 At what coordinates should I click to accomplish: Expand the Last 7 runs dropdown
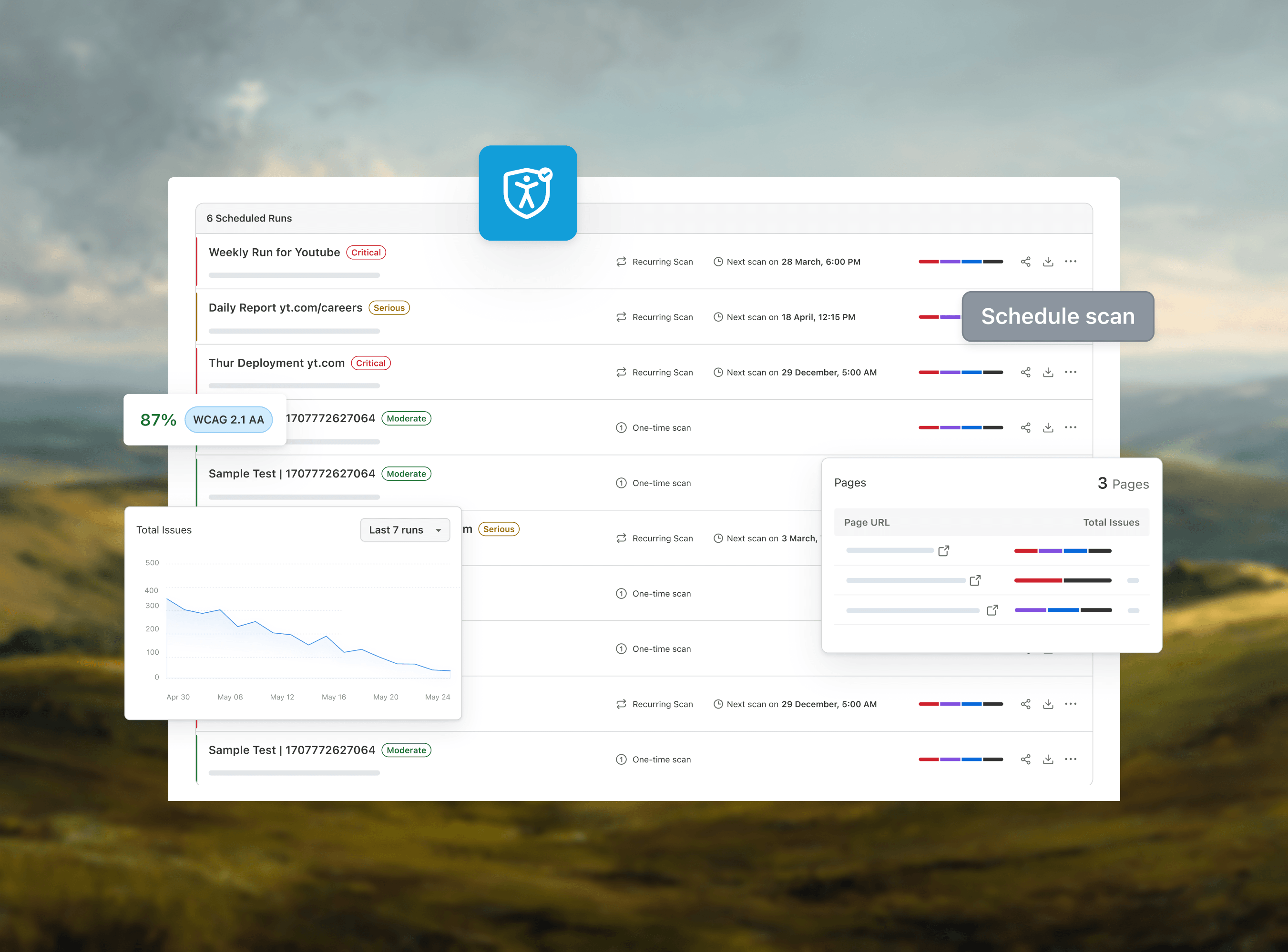point(405,529)
